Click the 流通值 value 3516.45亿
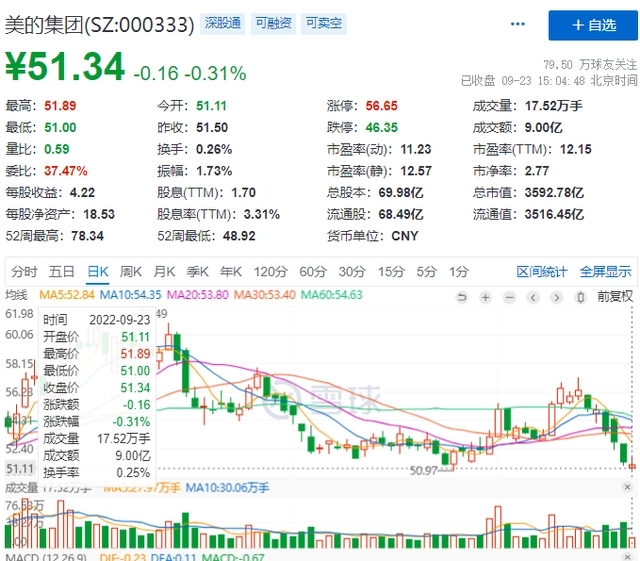The image size is (640, 561). pos(554,214)
